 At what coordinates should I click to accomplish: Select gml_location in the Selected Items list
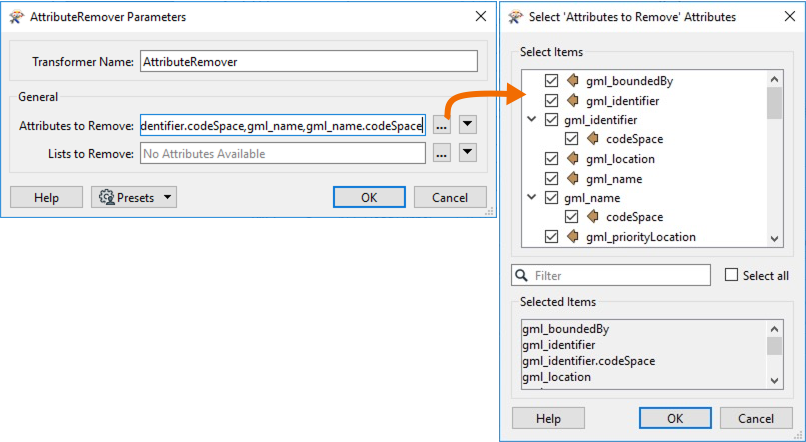(556, 377)
